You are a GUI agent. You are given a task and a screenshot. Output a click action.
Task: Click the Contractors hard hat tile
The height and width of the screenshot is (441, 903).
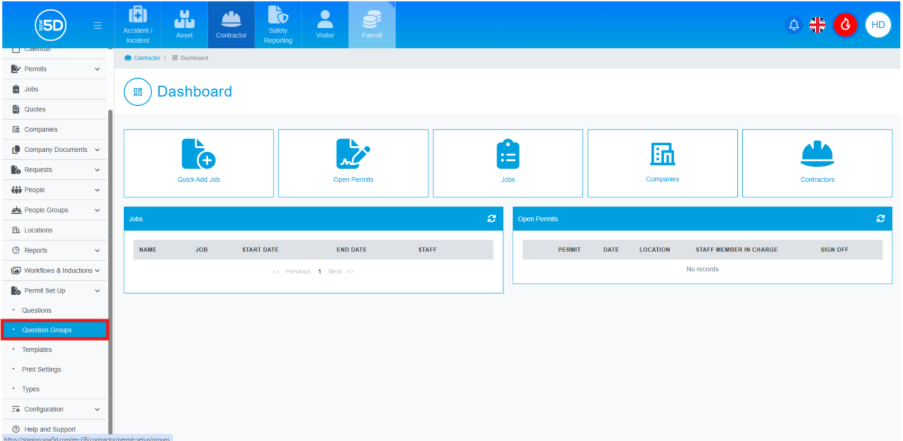tap(817, 153)
